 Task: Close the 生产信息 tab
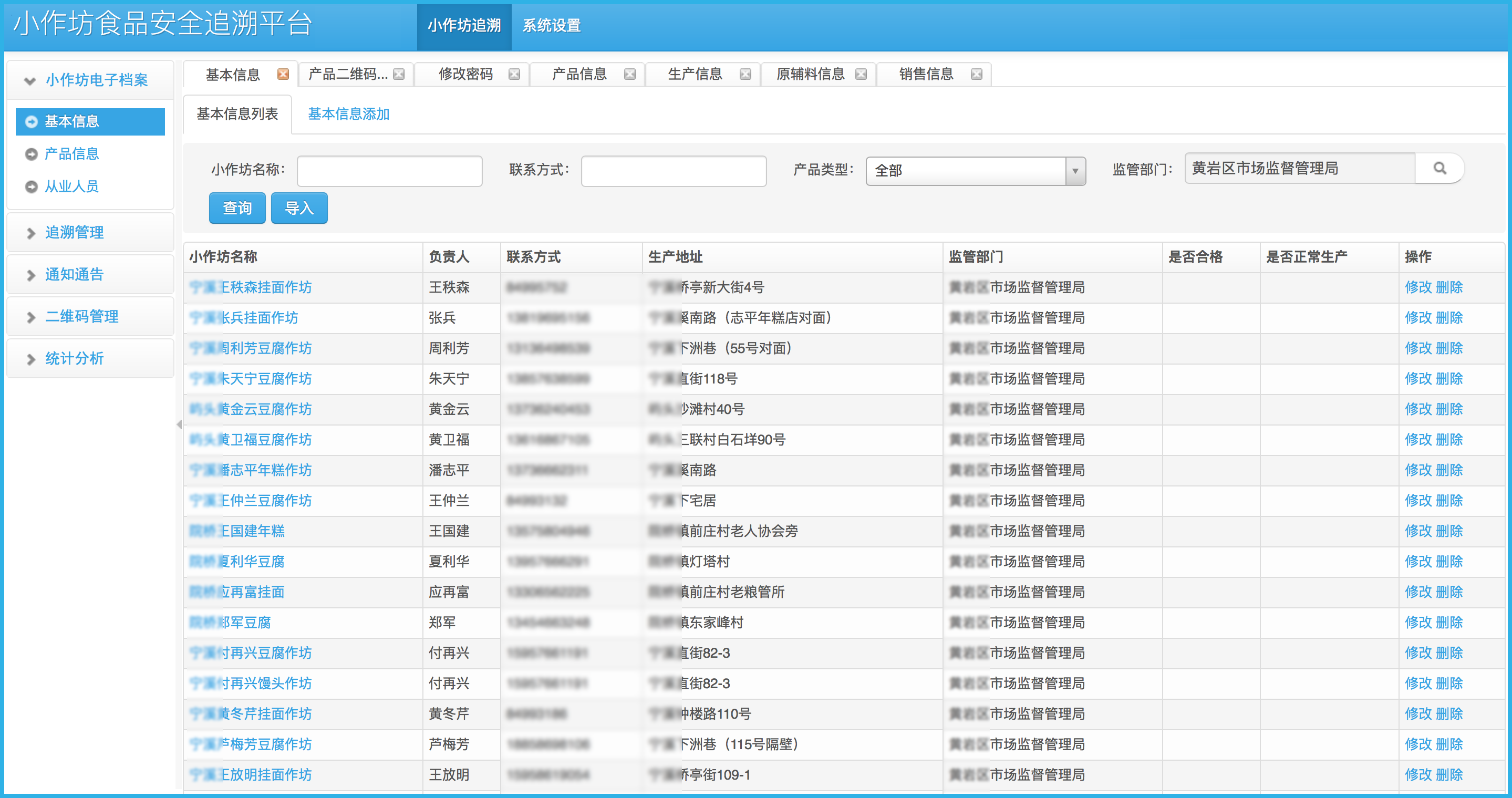point(745,74)
